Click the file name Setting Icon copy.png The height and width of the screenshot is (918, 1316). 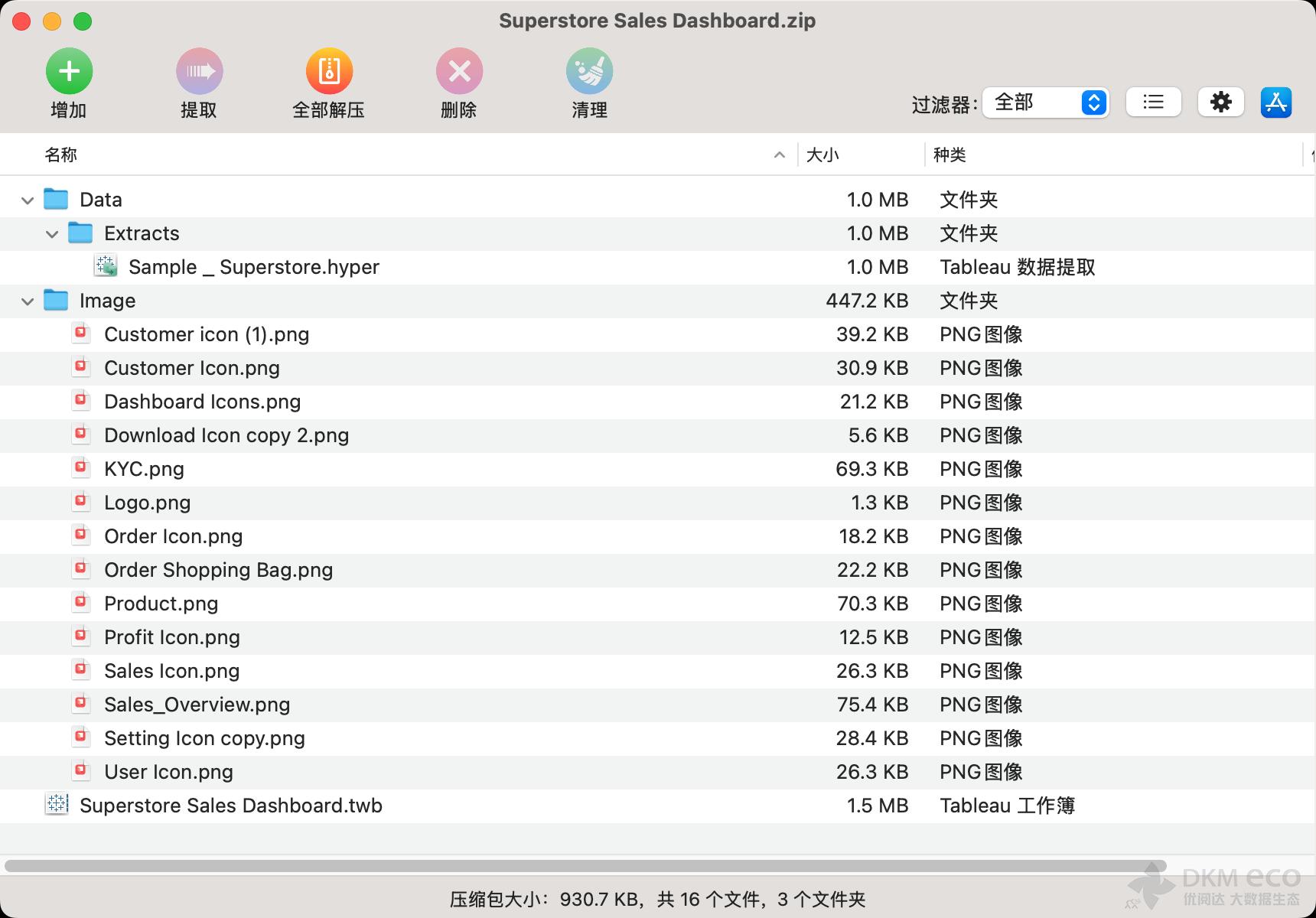[x=204, y=738]
